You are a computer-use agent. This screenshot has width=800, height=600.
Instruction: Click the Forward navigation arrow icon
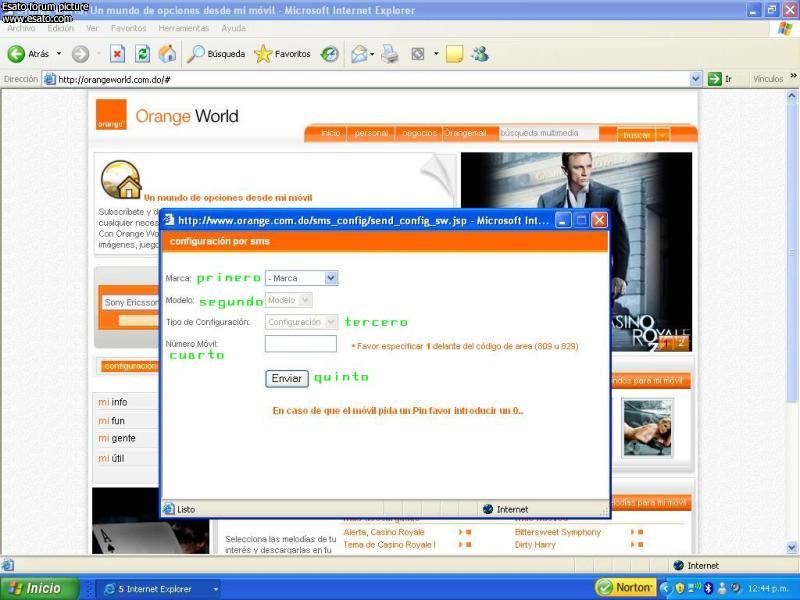point(80,54)
